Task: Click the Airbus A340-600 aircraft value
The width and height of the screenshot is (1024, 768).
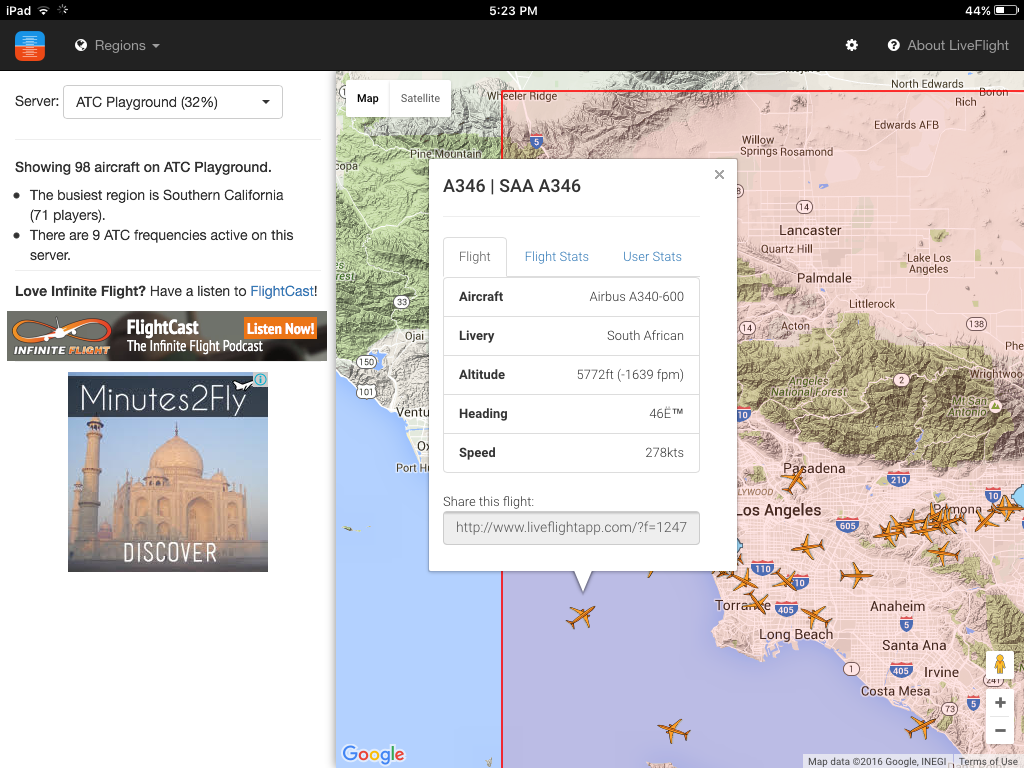Action: [636, 296]
